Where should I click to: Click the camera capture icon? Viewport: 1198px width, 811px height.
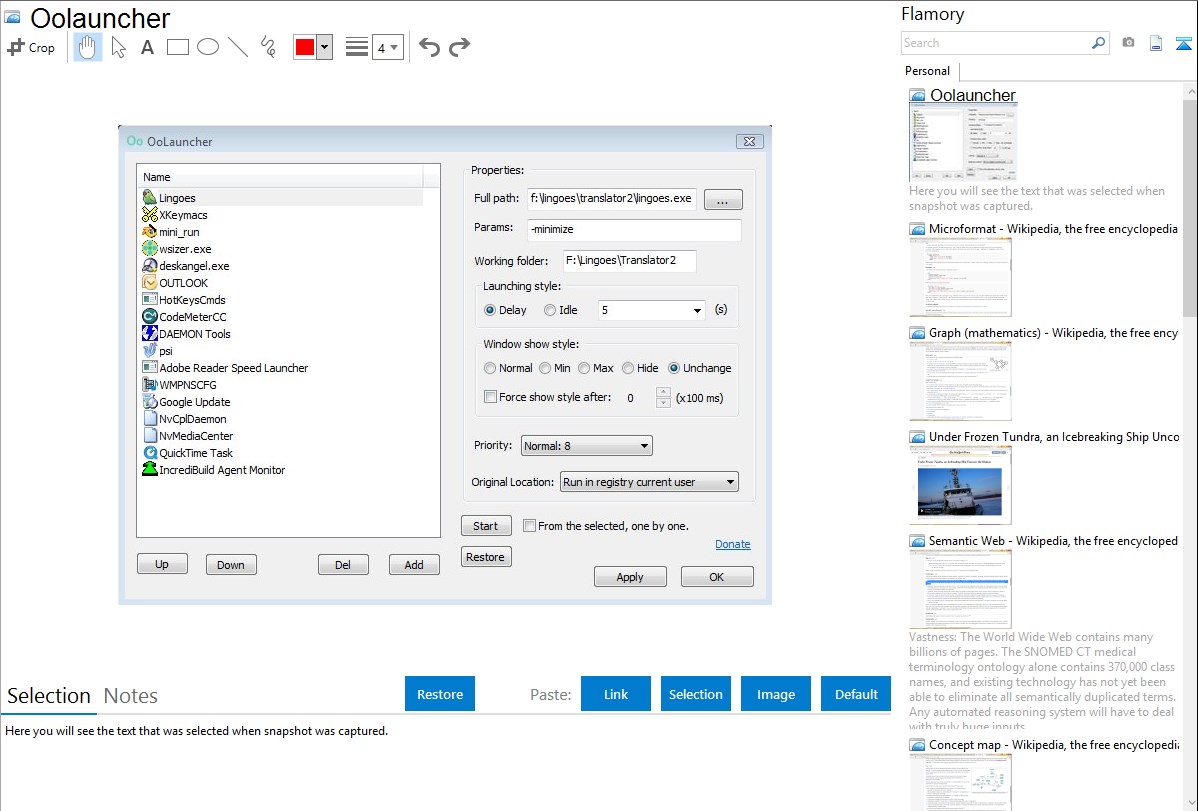pyautogui.click(x=1128, y=43)
